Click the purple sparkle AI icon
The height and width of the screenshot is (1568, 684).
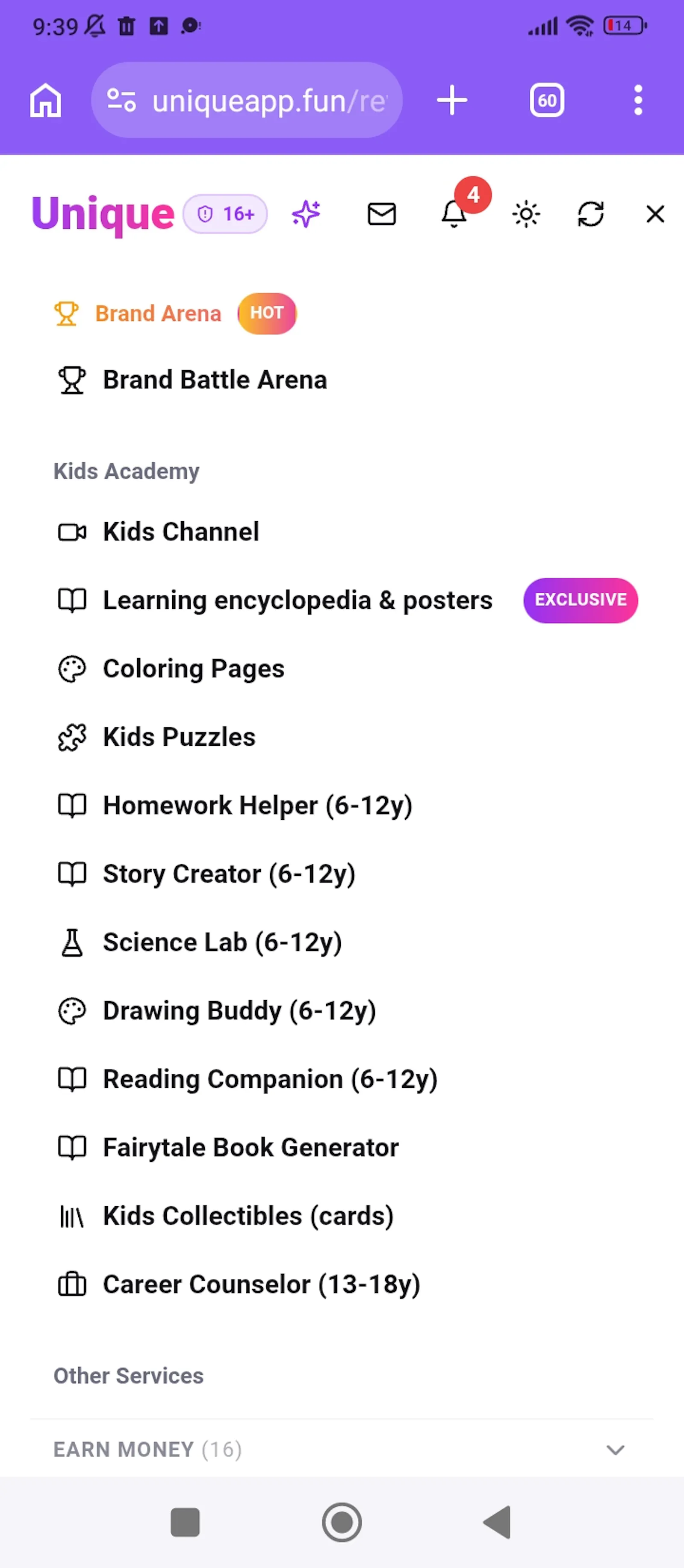[306, 214]
